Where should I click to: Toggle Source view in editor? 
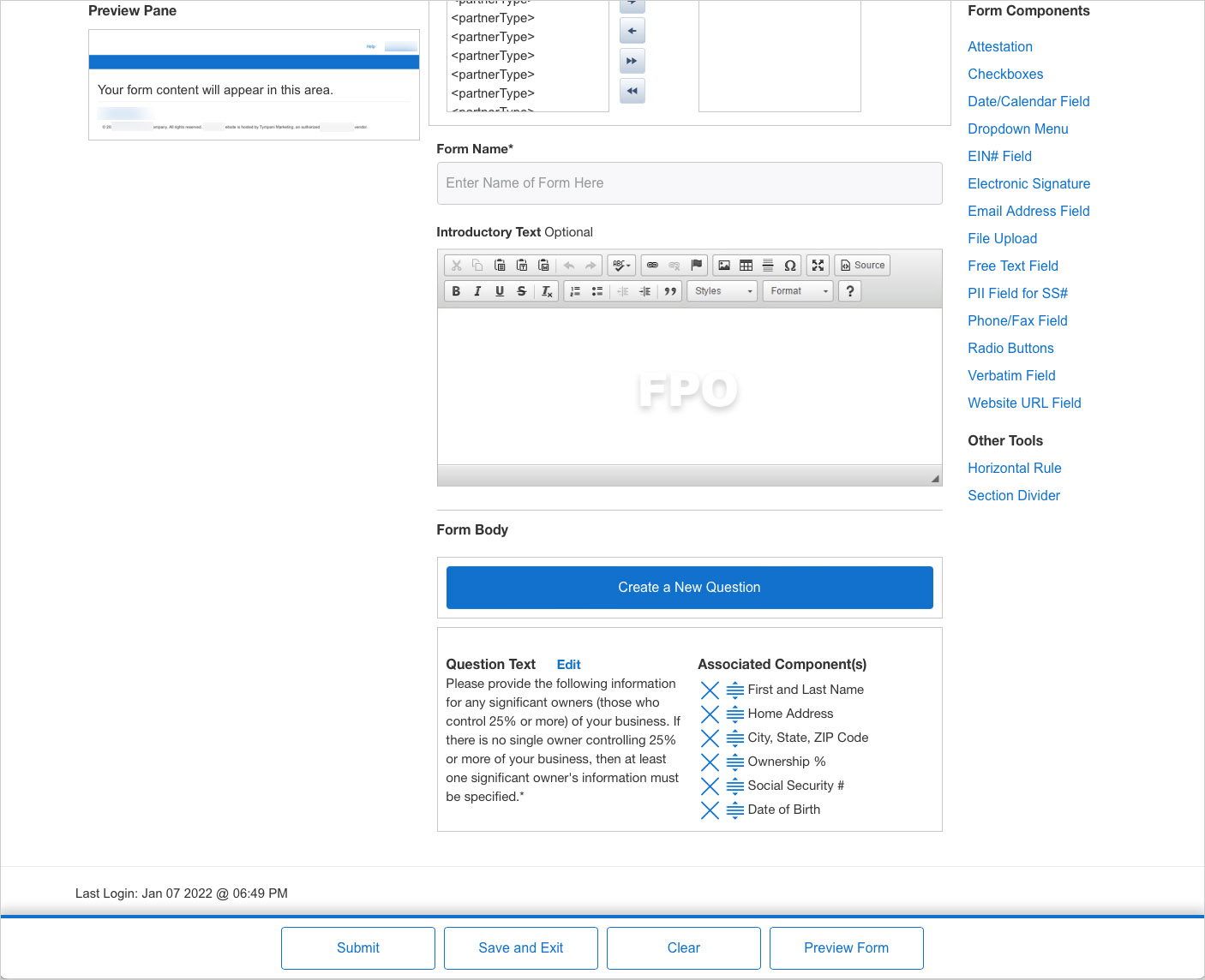tap(862, 266)
